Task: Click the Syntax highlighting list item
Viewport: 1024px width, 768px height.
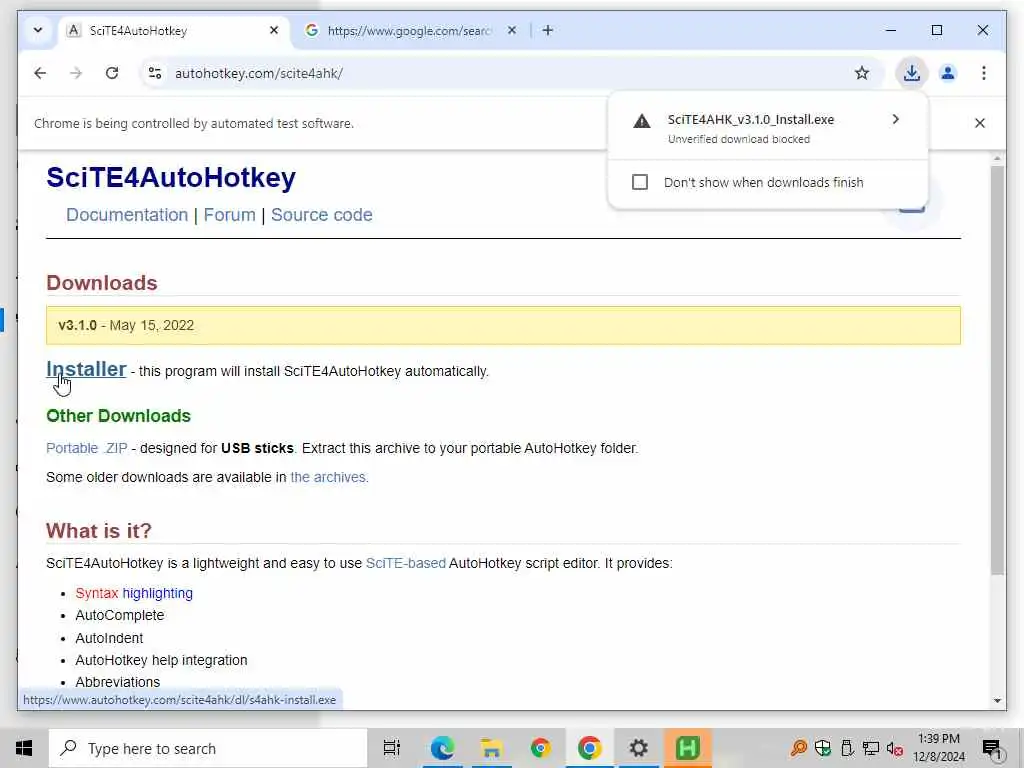Action: tap(134, 593)
